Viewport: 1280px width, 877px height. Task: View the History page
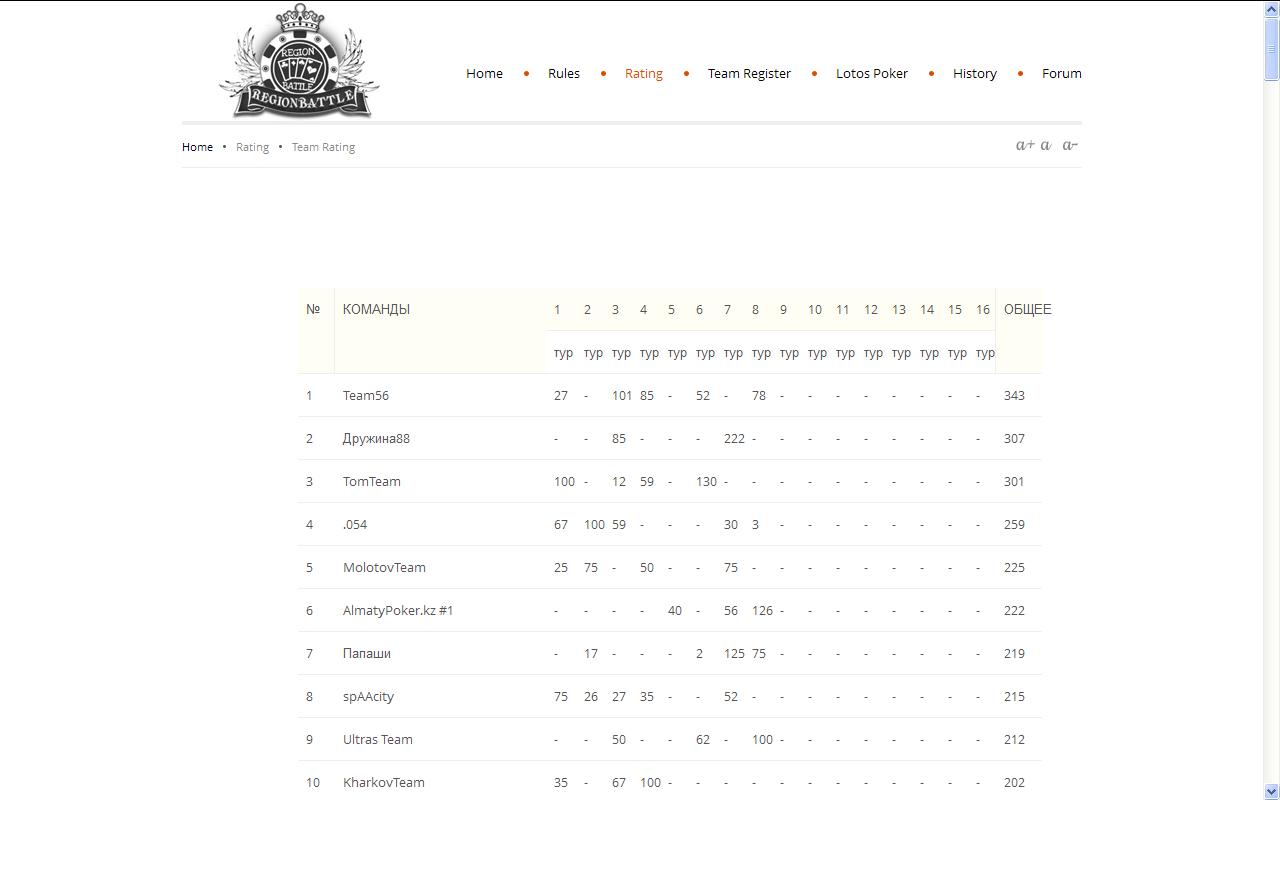coord(974,73)
